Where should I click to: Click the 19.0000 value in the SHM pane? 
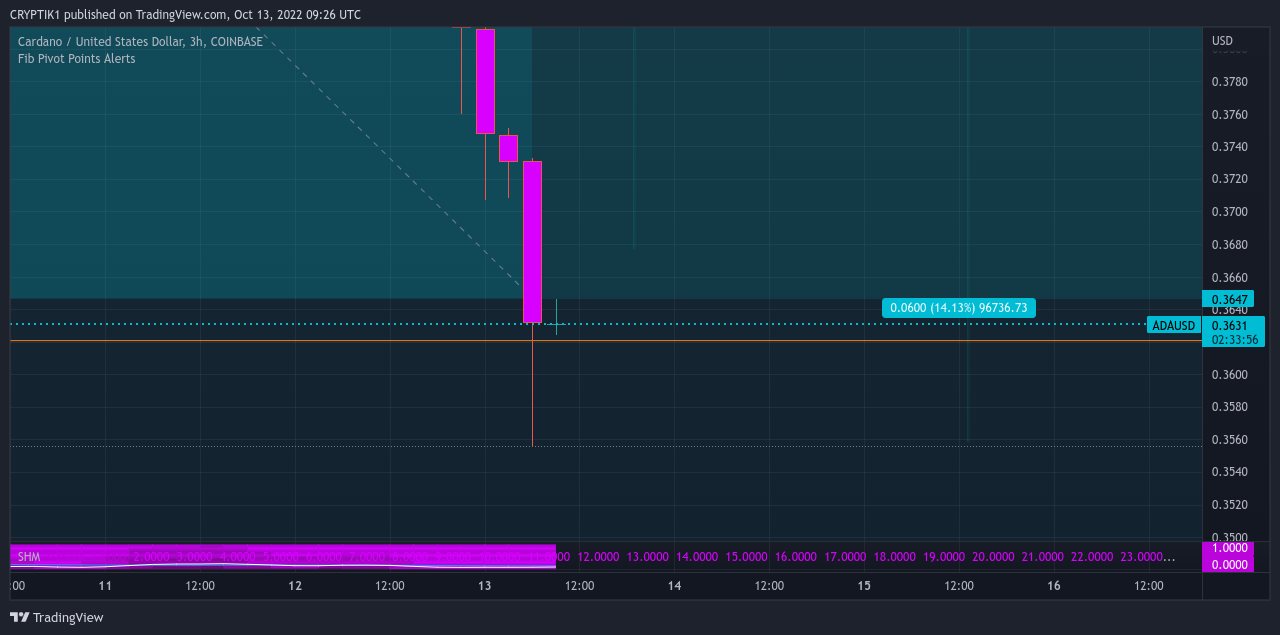point(944,556)
